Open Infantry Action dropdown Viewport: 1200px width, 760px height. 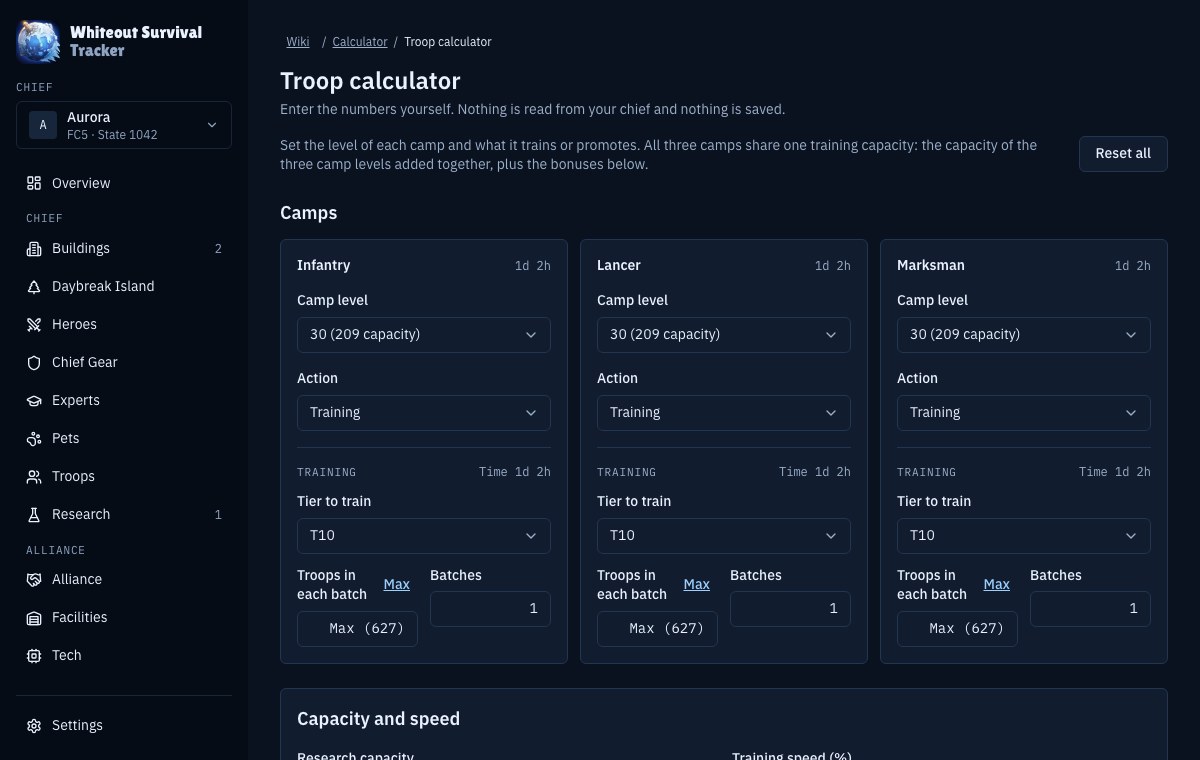(x=424, y=412)
